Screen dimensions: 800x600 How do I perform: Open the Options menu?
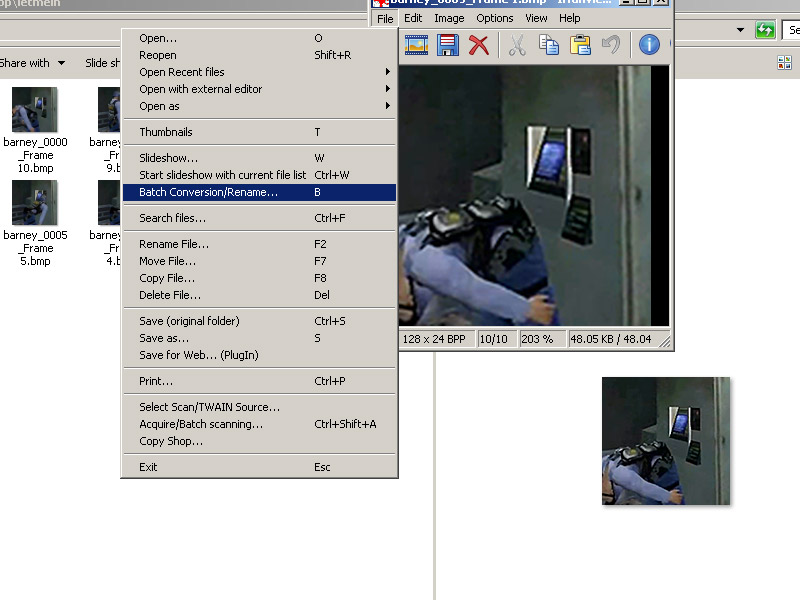[494, 18]
